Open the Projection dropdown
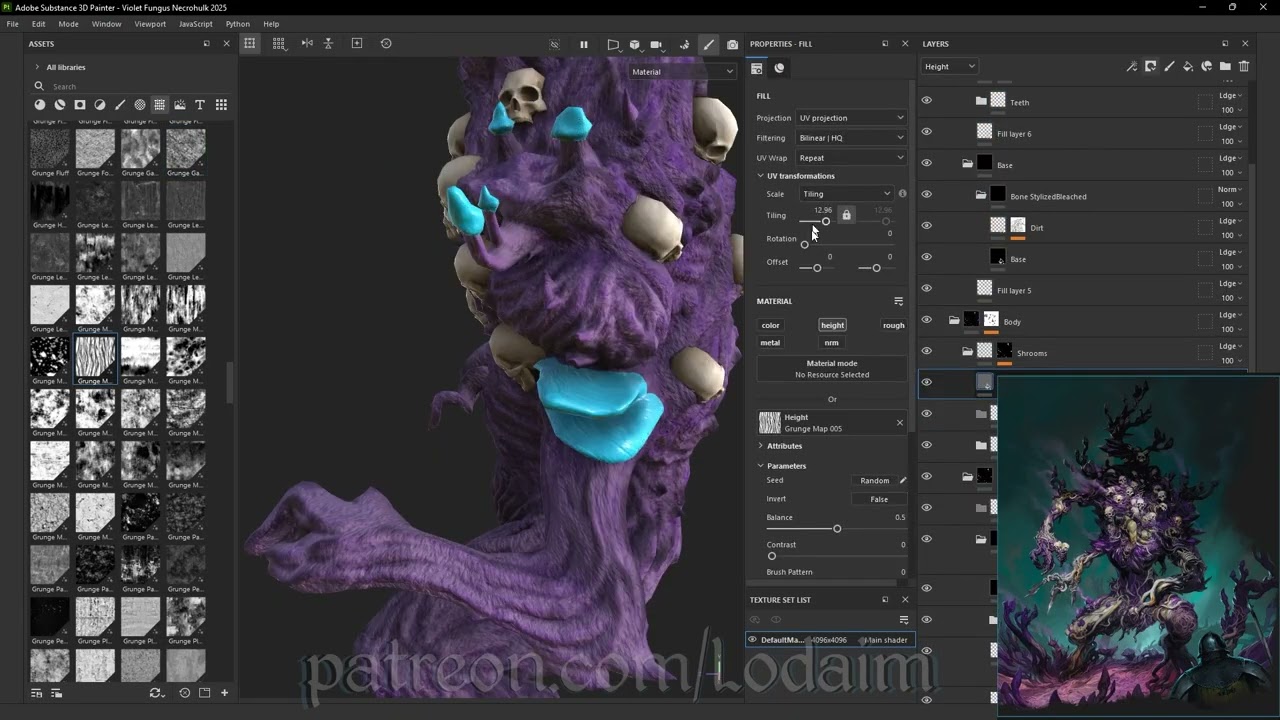This screenshot has height=720, width=1280. click(851, 118)
